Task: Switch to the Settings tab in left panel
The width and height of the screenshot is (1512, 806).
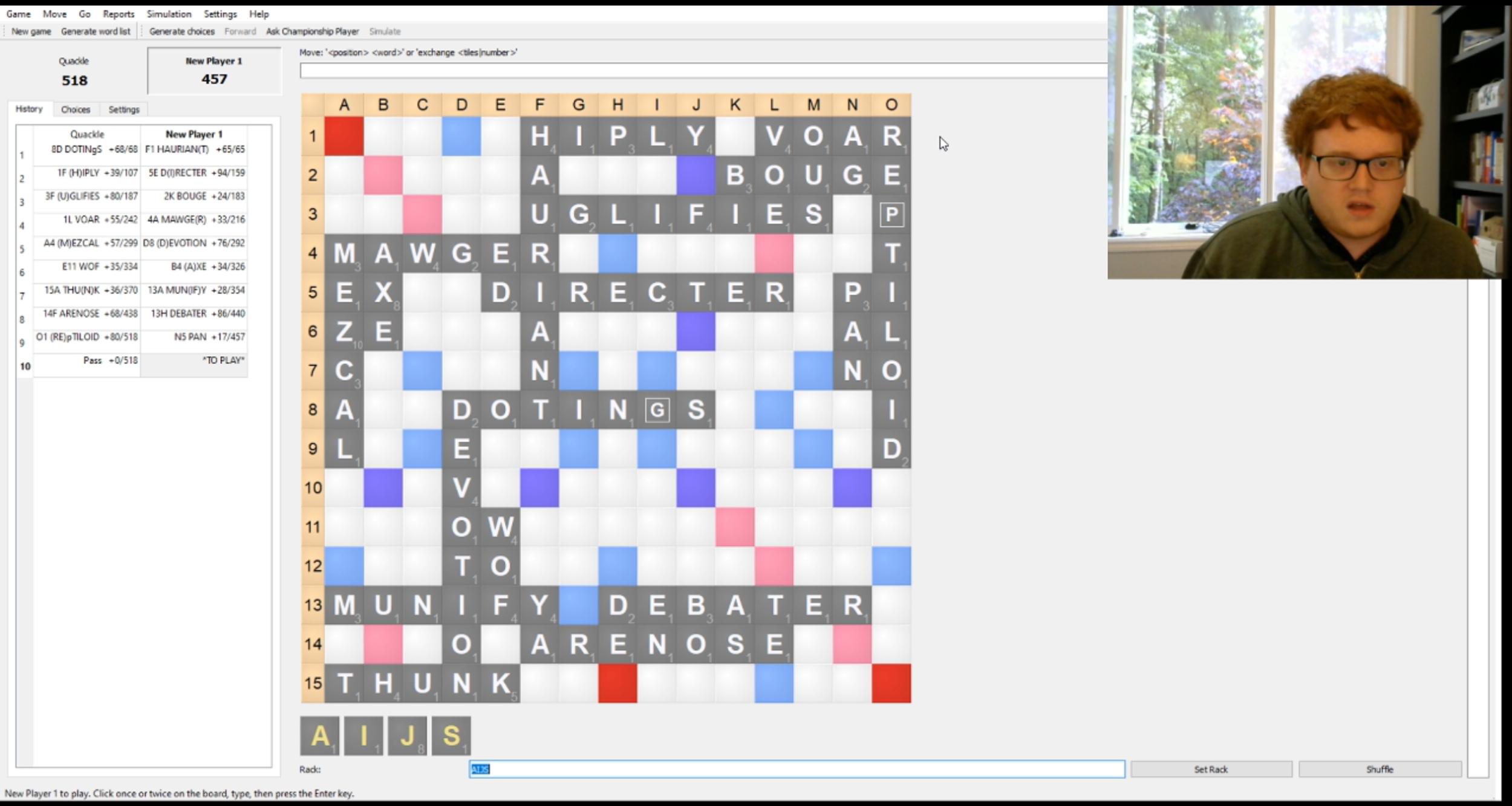Action: point(124,109)
